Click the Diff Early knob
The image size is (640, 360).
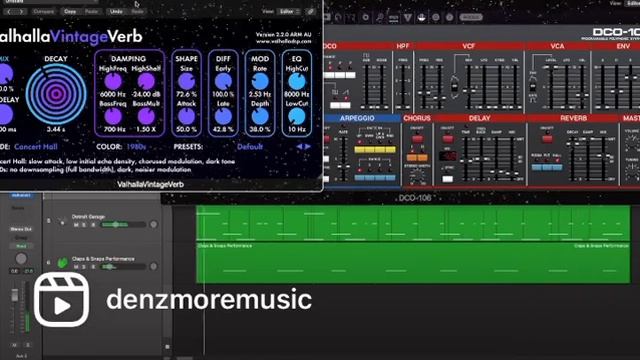click(x=223, y=81)
